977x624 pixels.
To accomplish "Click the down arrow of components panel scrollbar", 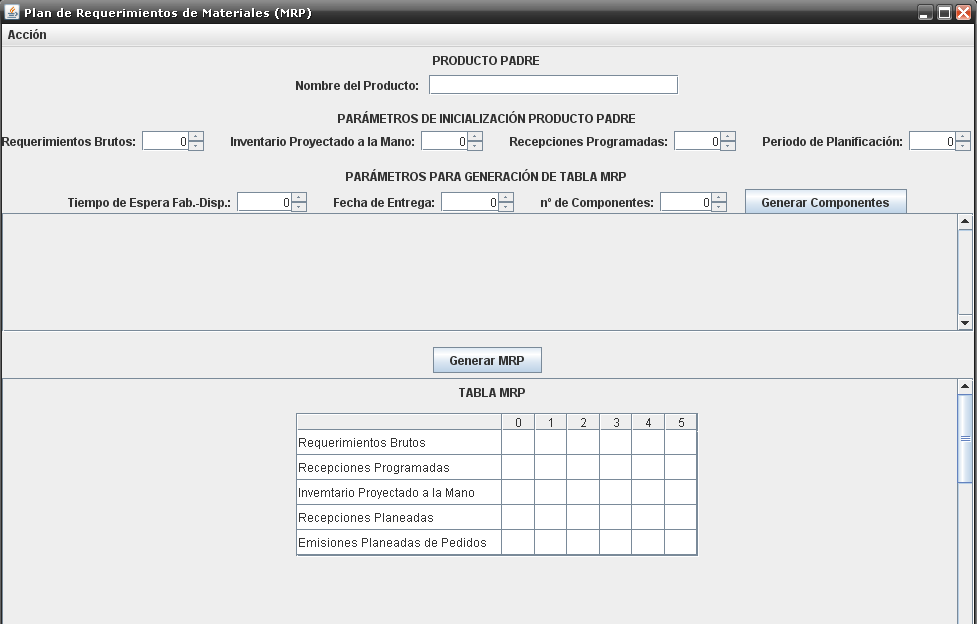I will point(963,322).
